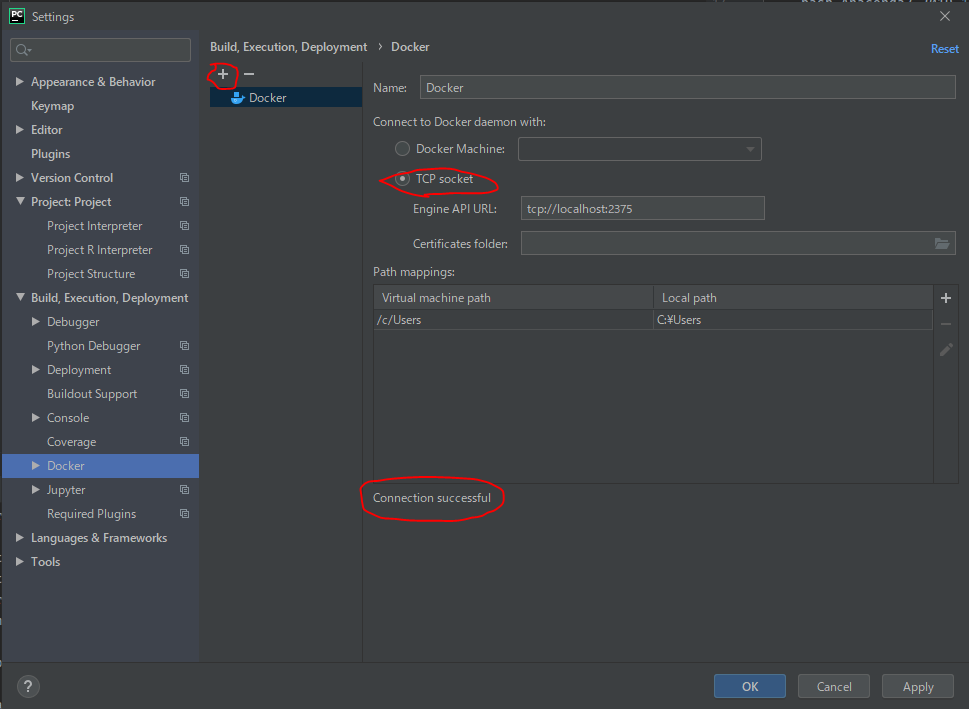Expand Appearance & Behavior section

[20, 82]
